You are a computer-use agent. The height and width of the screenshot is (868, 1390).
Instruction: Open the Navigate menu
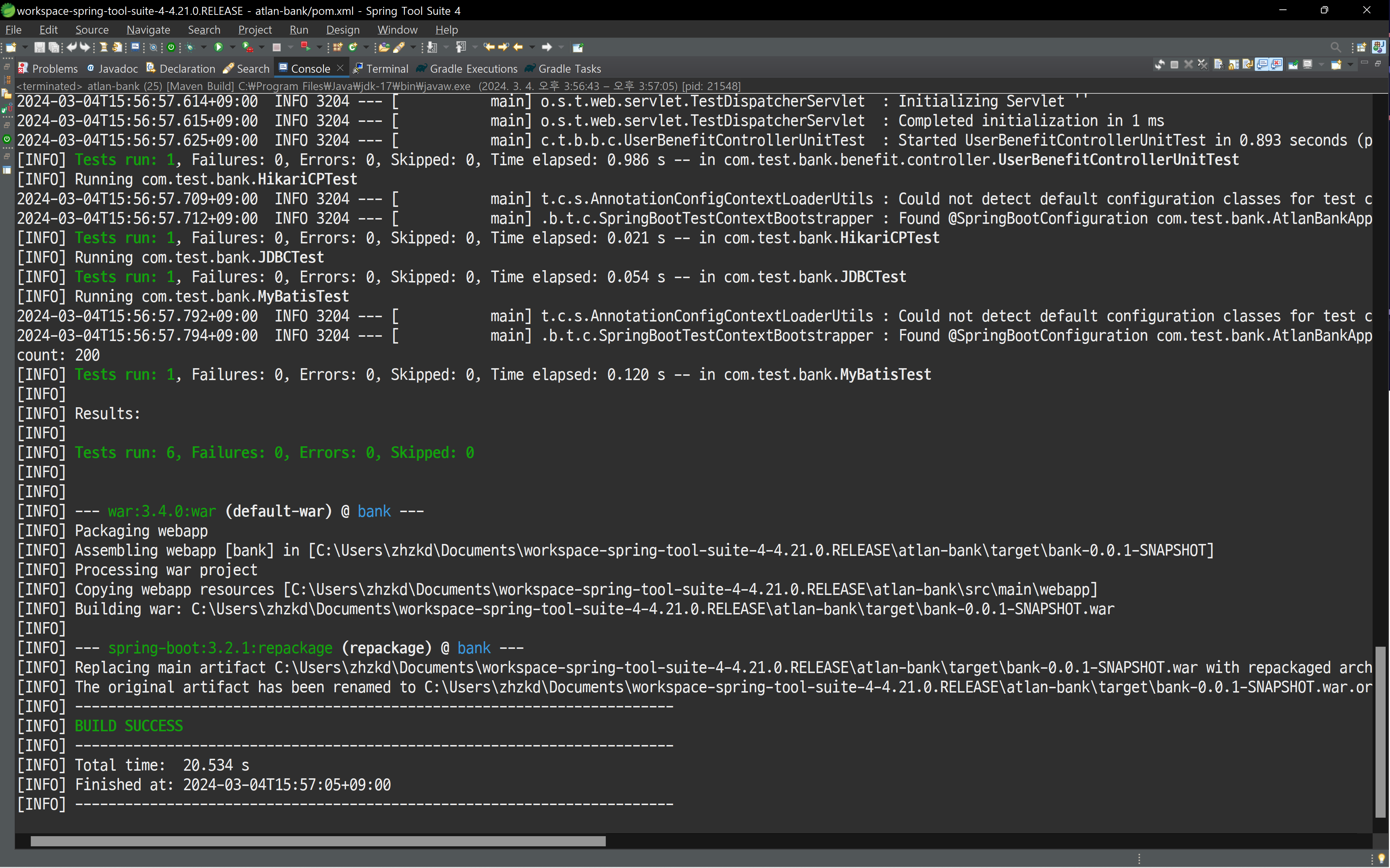(x=148, y=29)
